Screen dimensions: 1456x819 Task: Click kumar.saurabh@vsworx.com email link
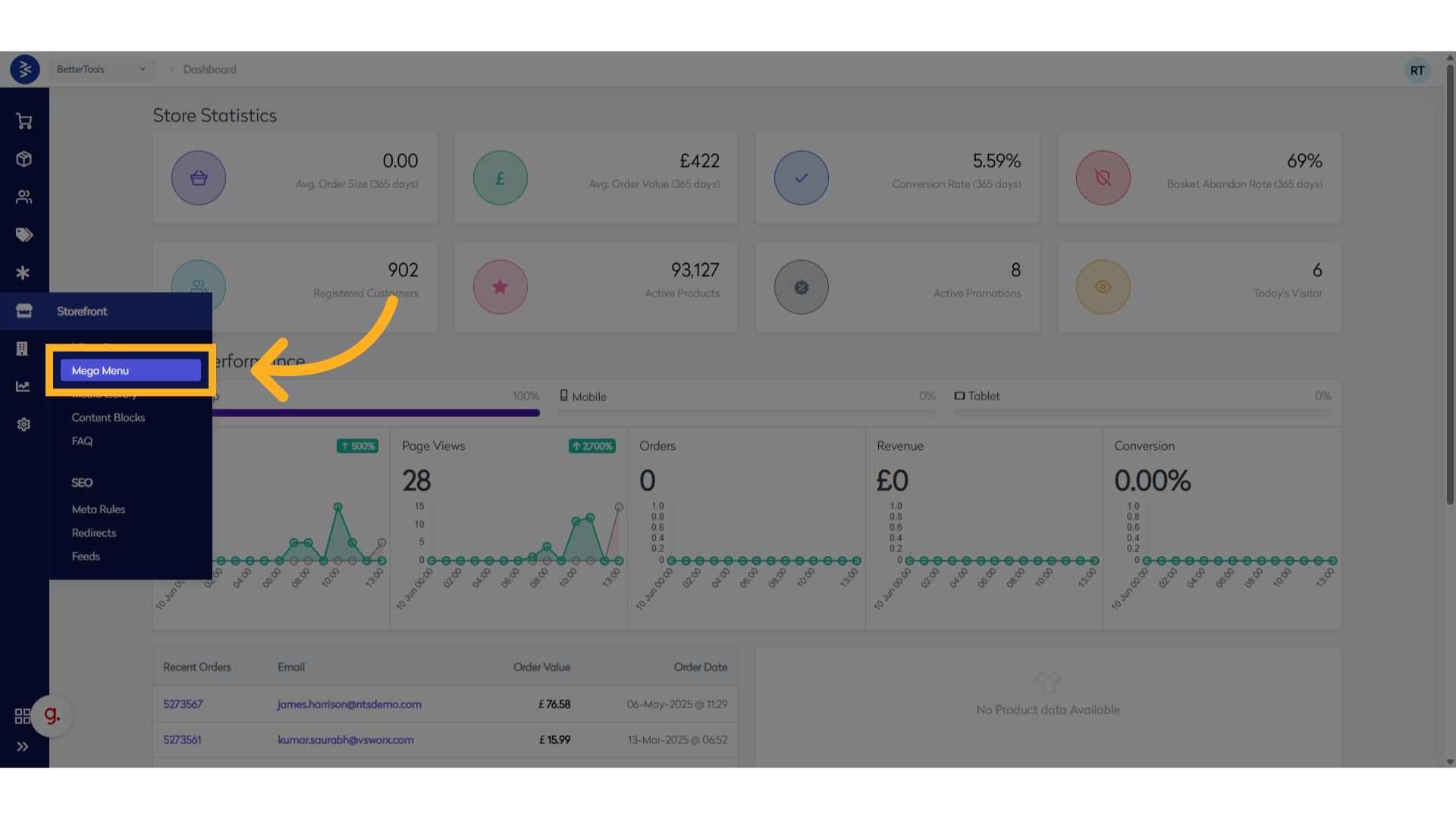pos(346,740)
